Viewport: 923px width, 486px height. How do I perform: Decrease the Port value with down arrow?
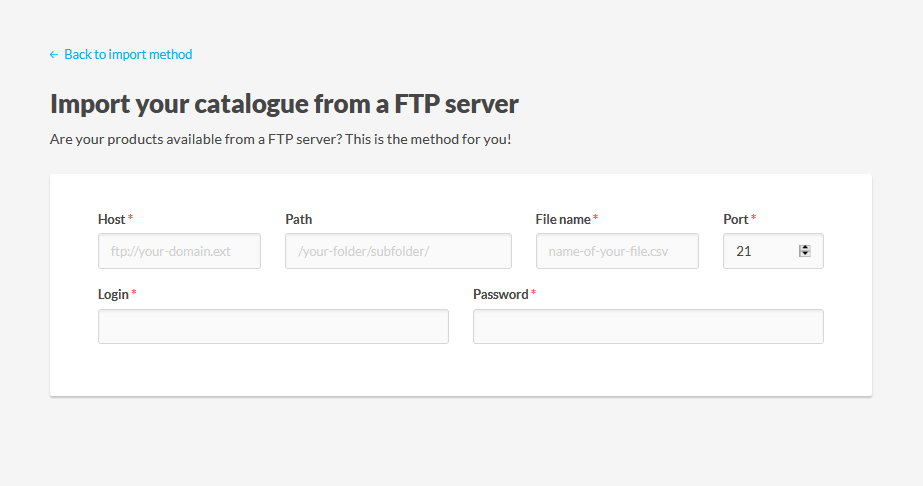coord(805,254)
